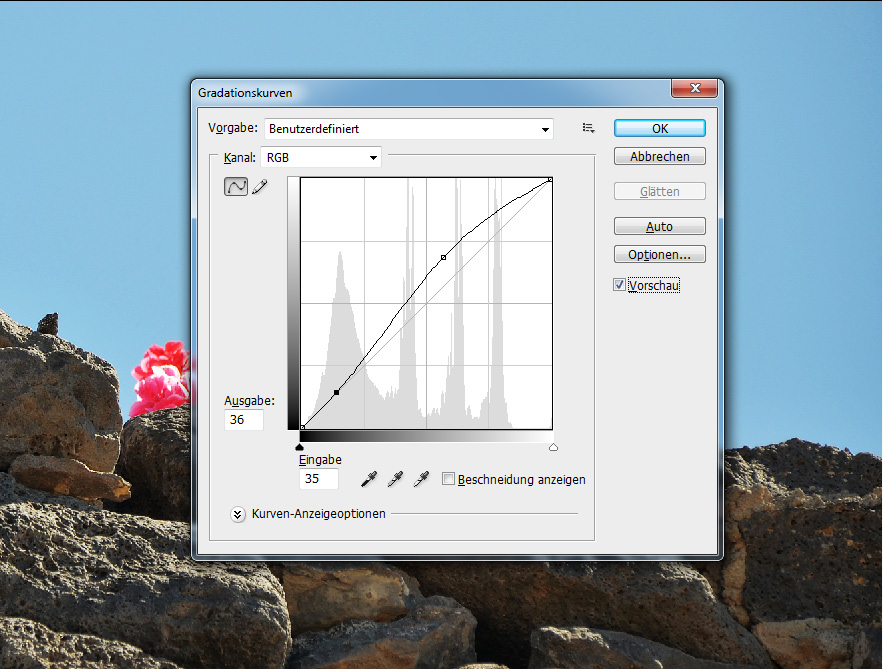Open the Kanal RGB channel dropdown
Viewport: 883px width, 669px height.
(321, 158)
